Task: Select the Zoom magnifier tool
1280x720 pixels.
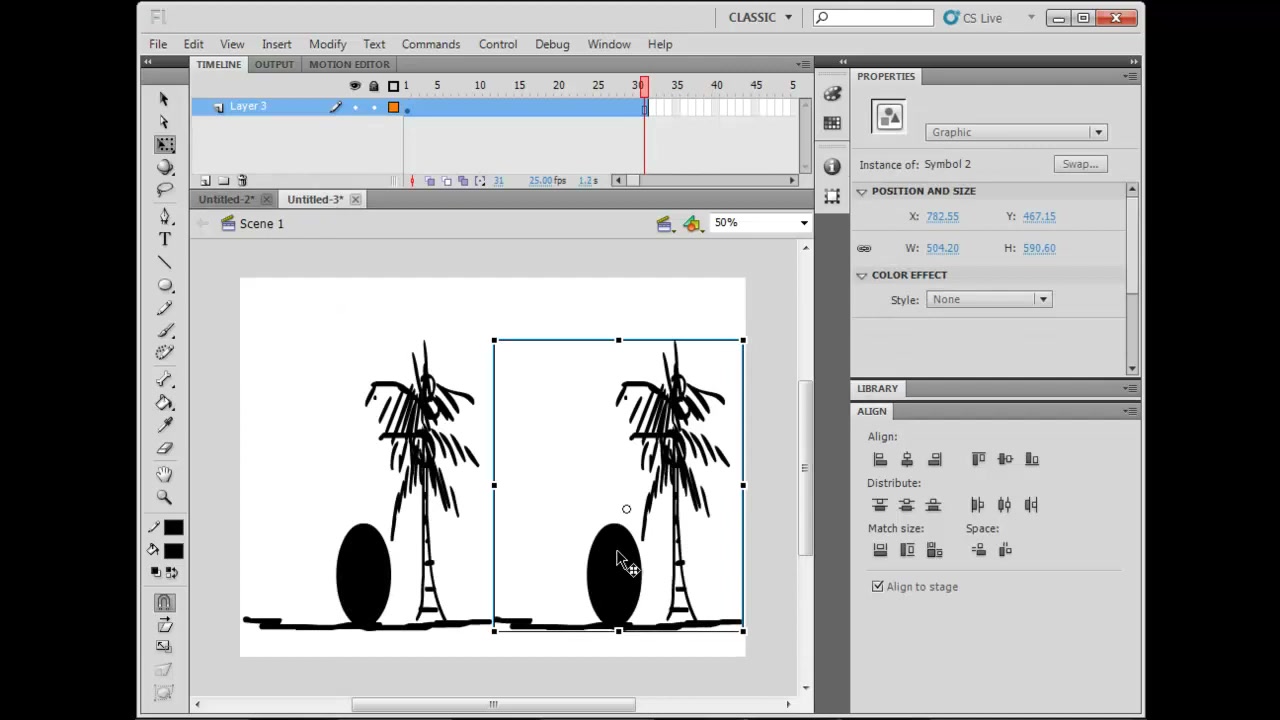Action: tap(165, 497)
